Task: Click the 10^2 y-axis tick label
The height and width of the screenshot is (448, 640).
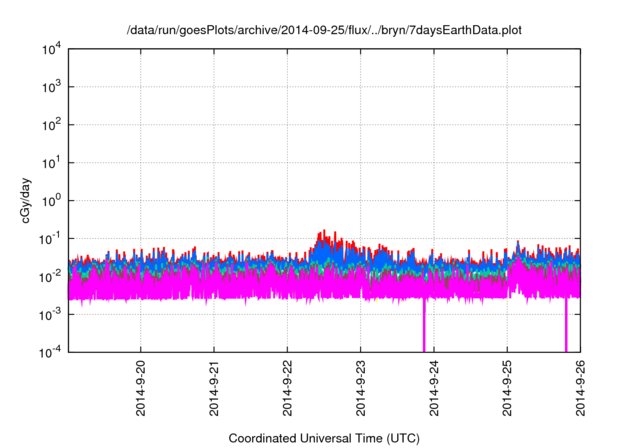Action: click(52, 125)
